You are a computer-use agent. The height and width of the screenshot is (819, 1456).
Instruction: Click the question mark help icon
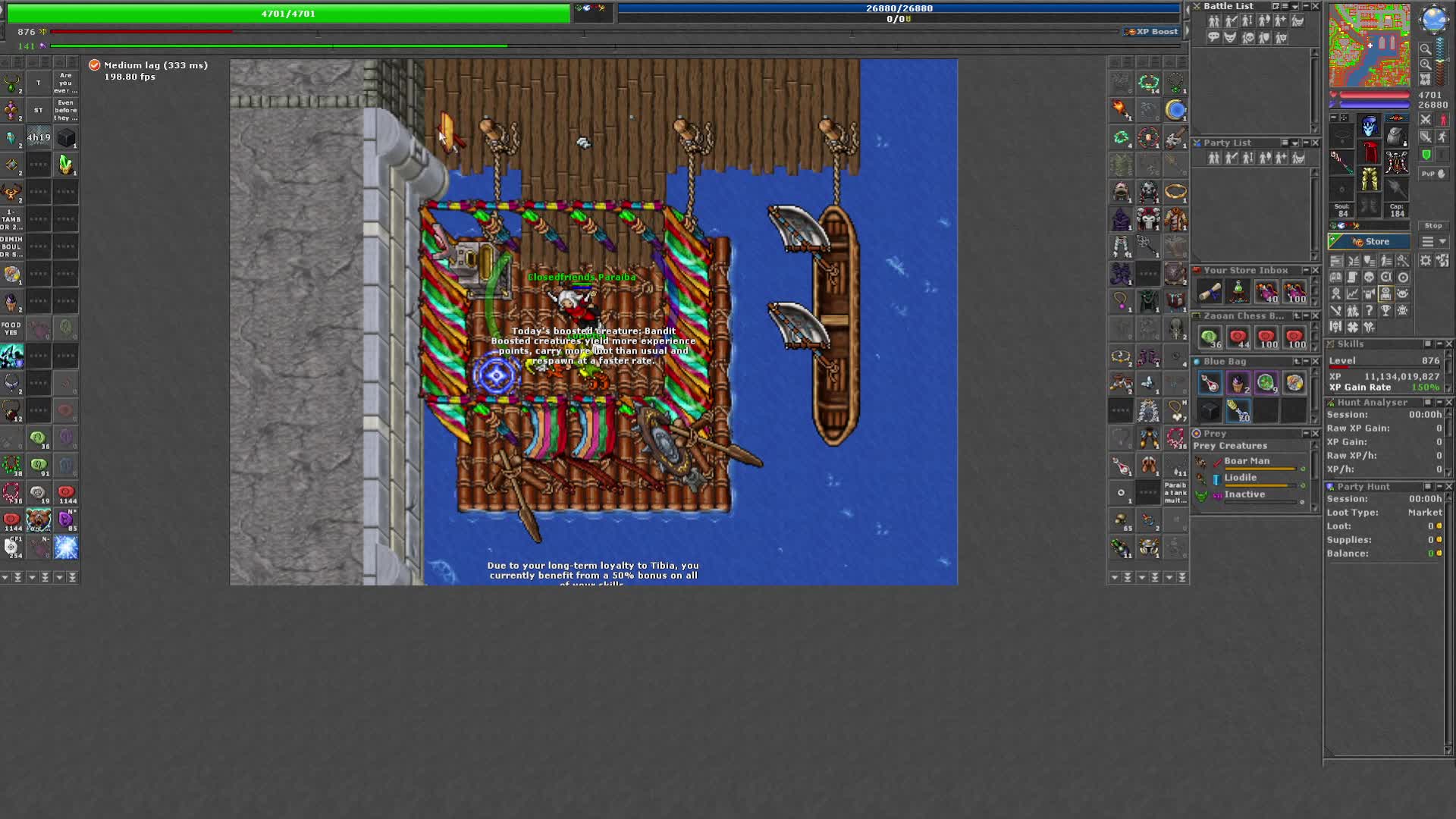(x=1369, y=310)
